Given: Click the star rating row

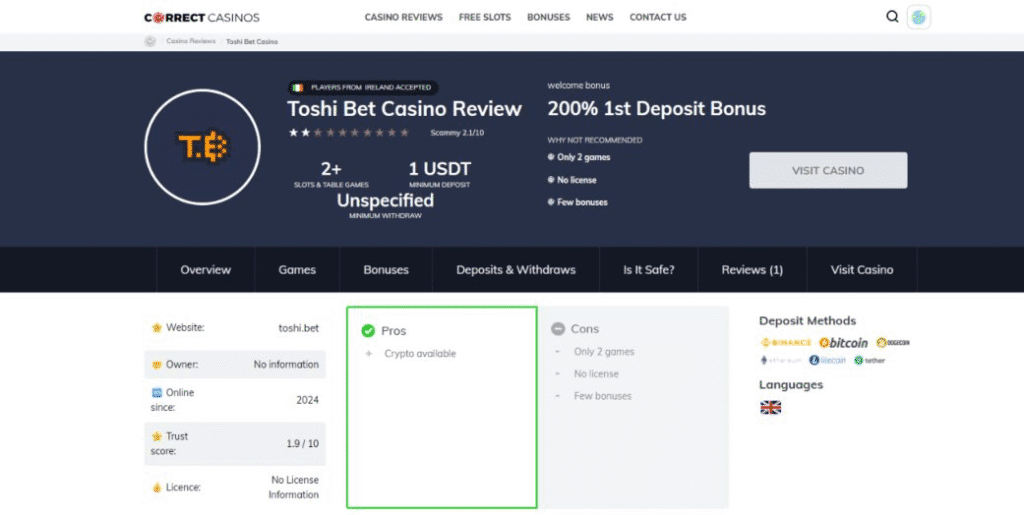Looking at the screenshot, I should pyautogui.click(x=349, y=132).
